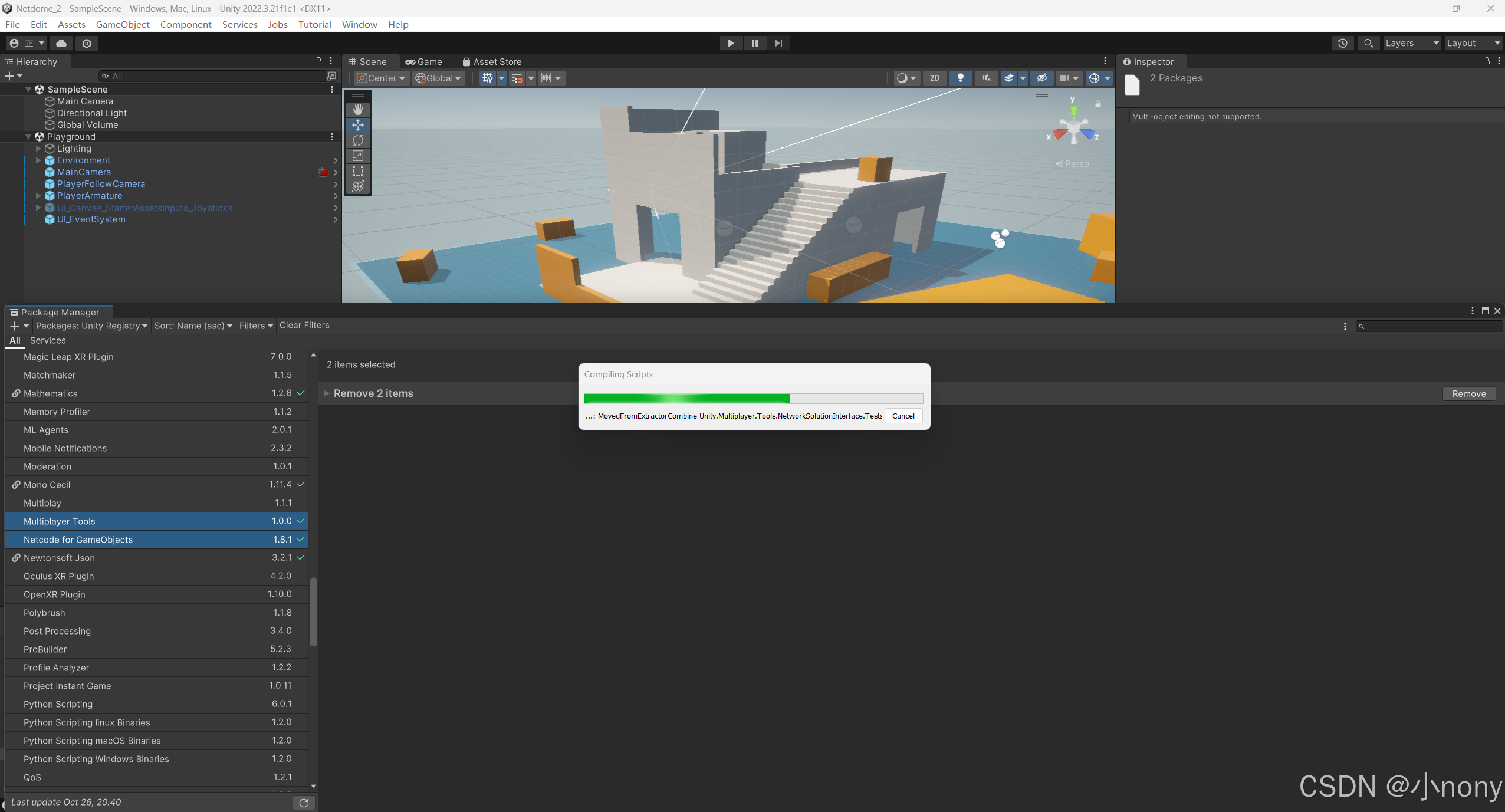Step one frame forward

click(778, 43)
